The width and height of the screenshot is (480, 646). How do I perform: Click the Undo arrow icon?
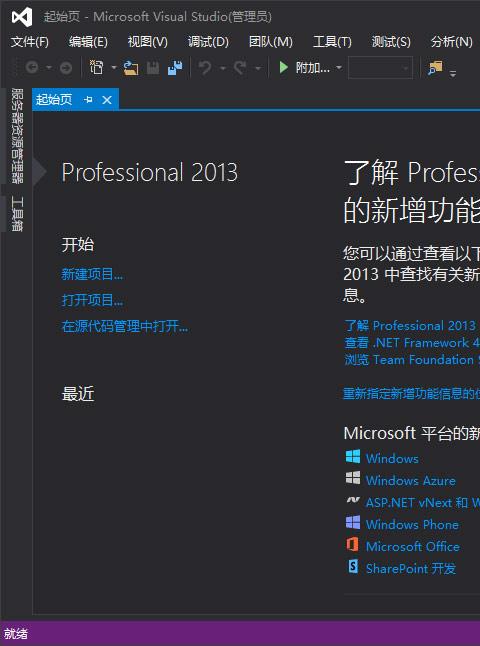pos(205,68)
